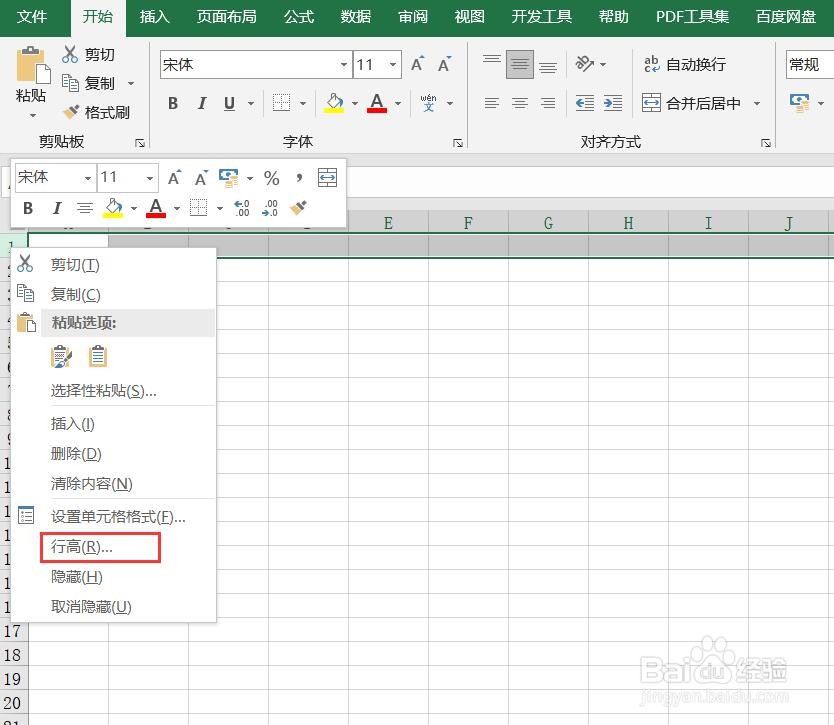This screenshot has height=725, width=834.
Task: Increase font size in ribbon
Action: (x=418, y=64)
